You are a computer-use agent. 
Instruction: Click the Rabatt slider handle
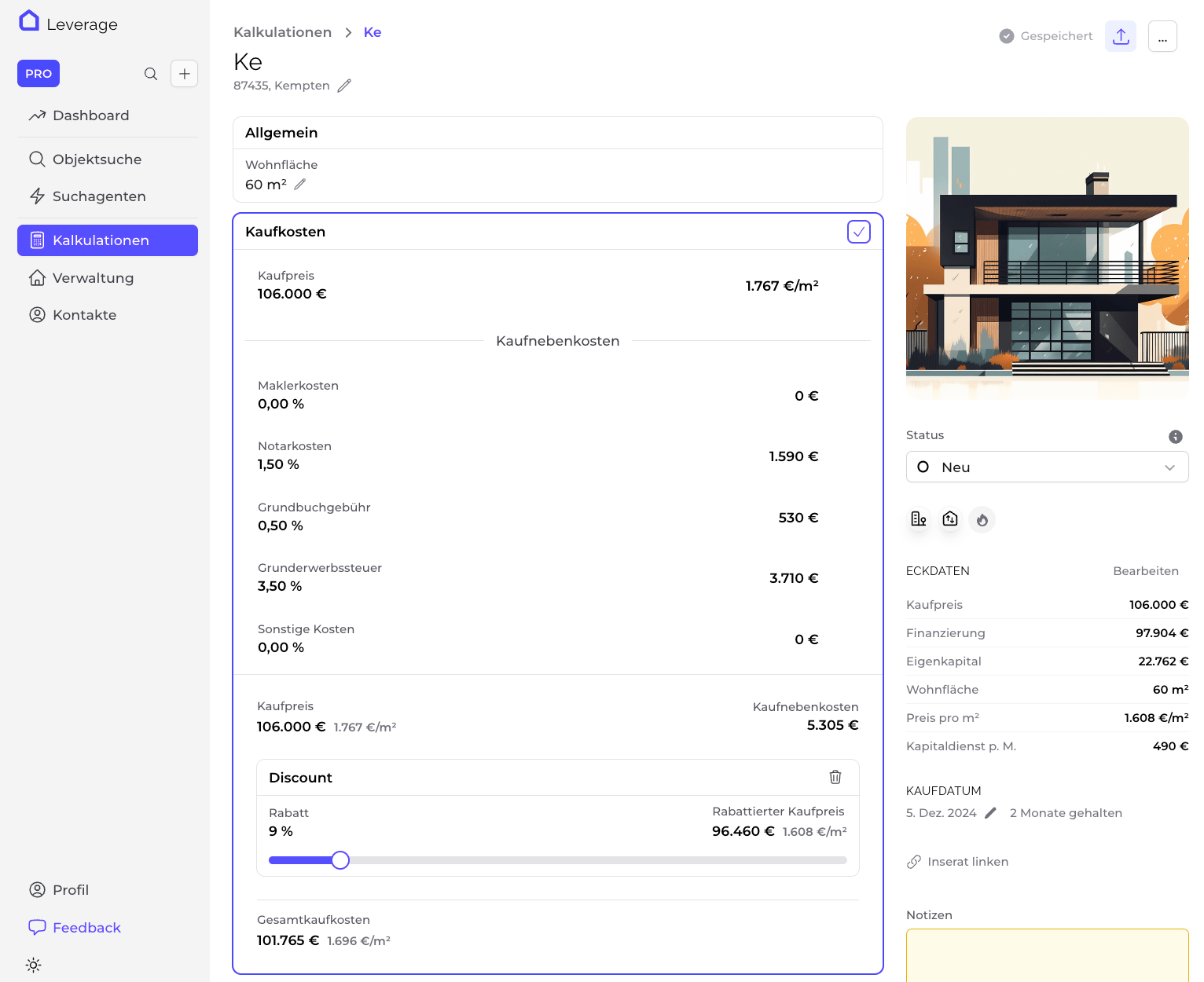340,860
